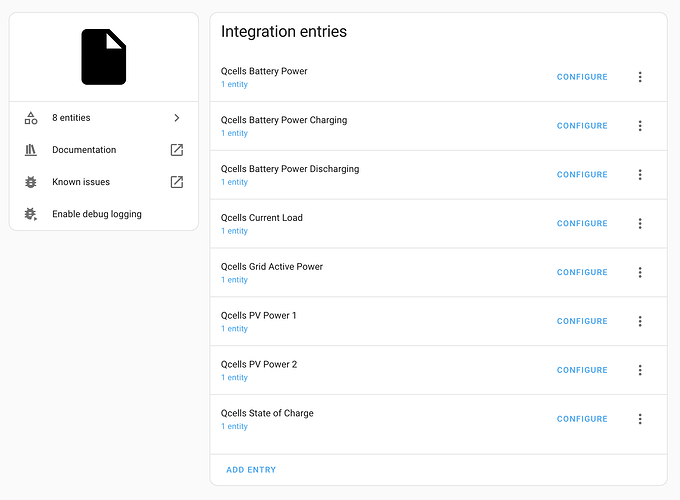The height and width of the screenshot is (500, 680).
Task: Open 1 entity link under Qcells Current Load
Action: [234, 231]
